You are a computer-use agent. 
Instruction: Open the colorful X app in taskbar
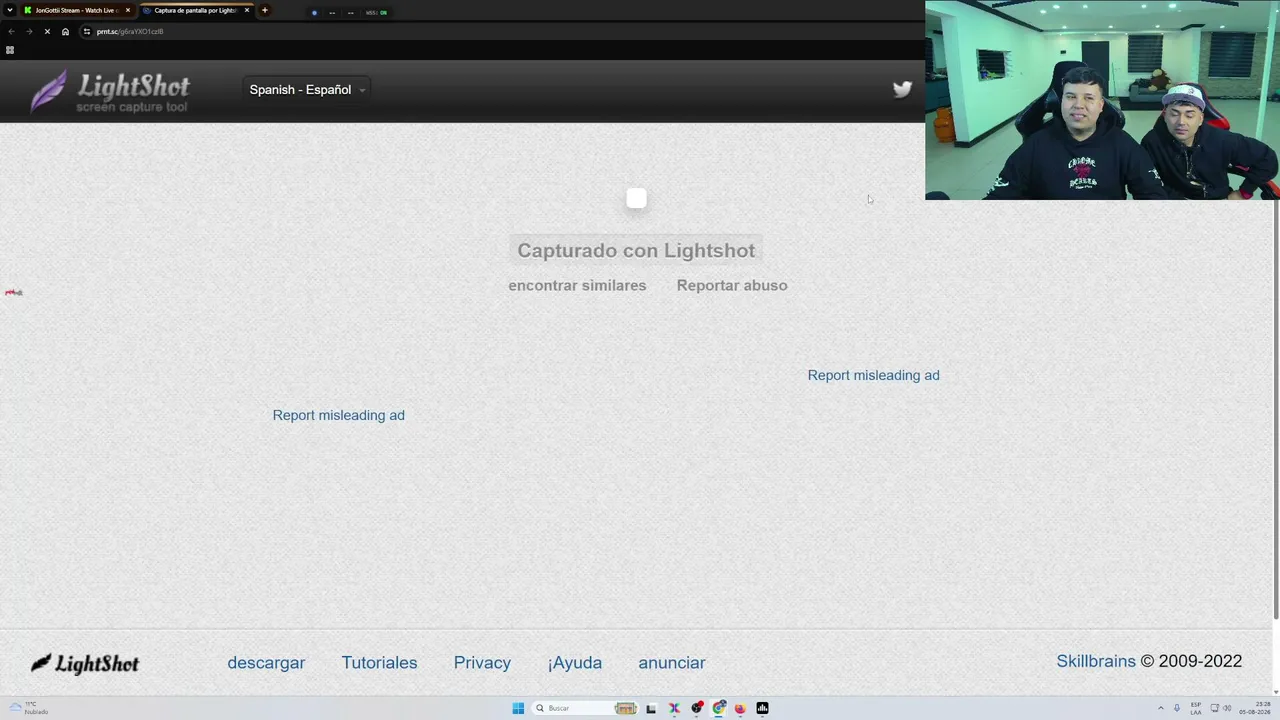click(674, 708)
